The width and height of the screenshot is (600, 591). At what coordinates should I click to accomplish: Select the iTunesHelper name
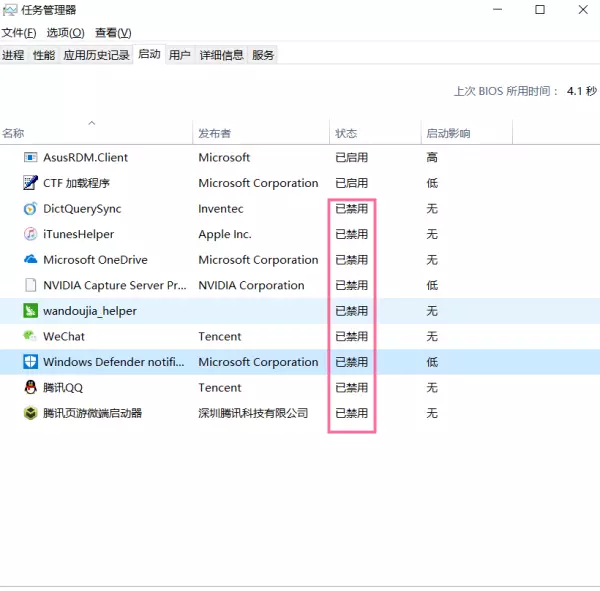coord(78,234)
